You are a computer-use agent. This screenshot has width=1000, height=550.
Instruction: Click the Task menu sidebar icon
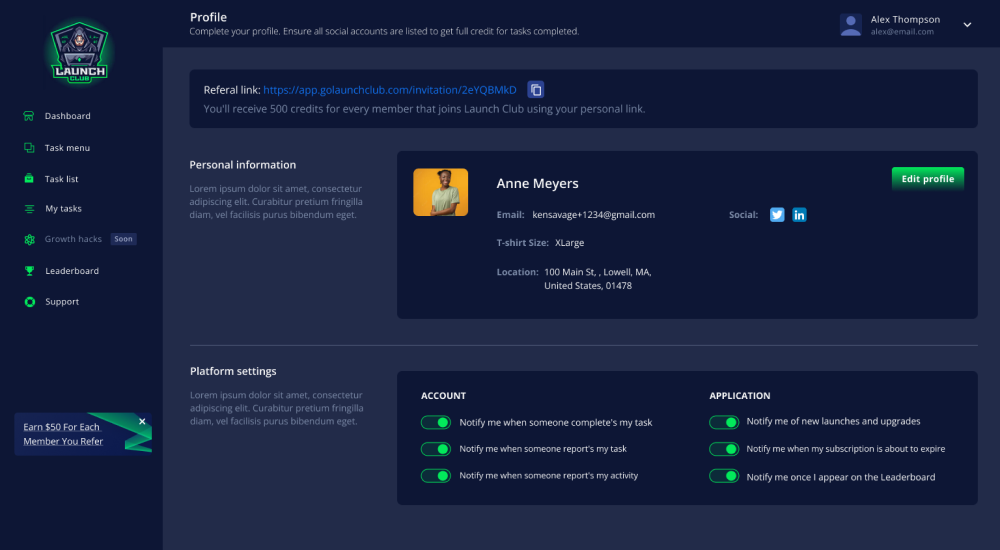(29, 147)
